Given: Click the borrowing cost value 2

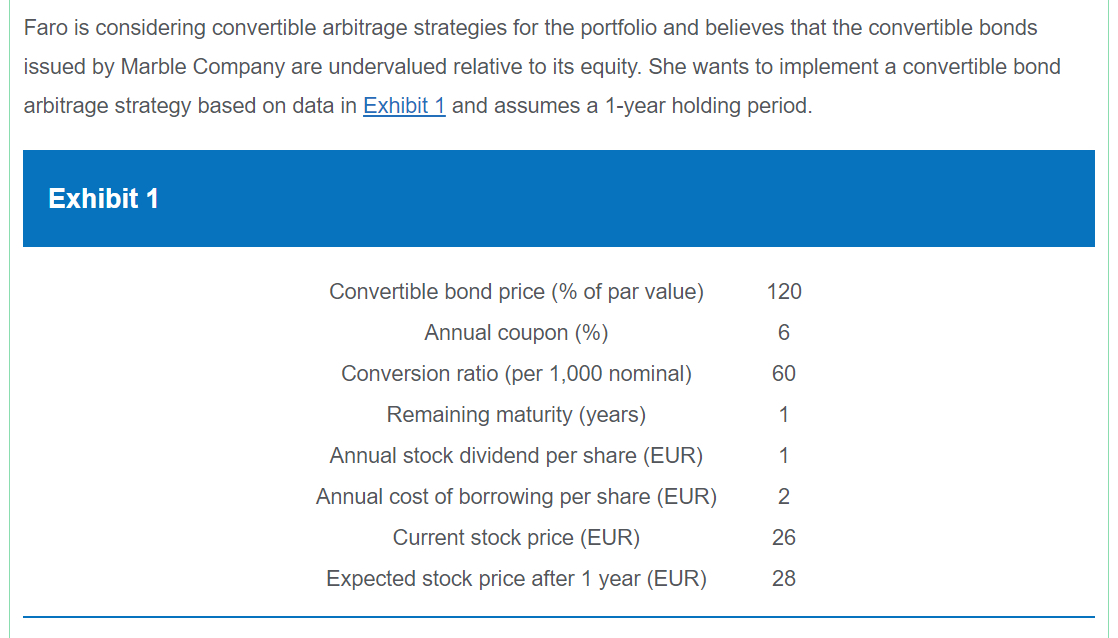Looking at the screenshot, I should point(784,497).
